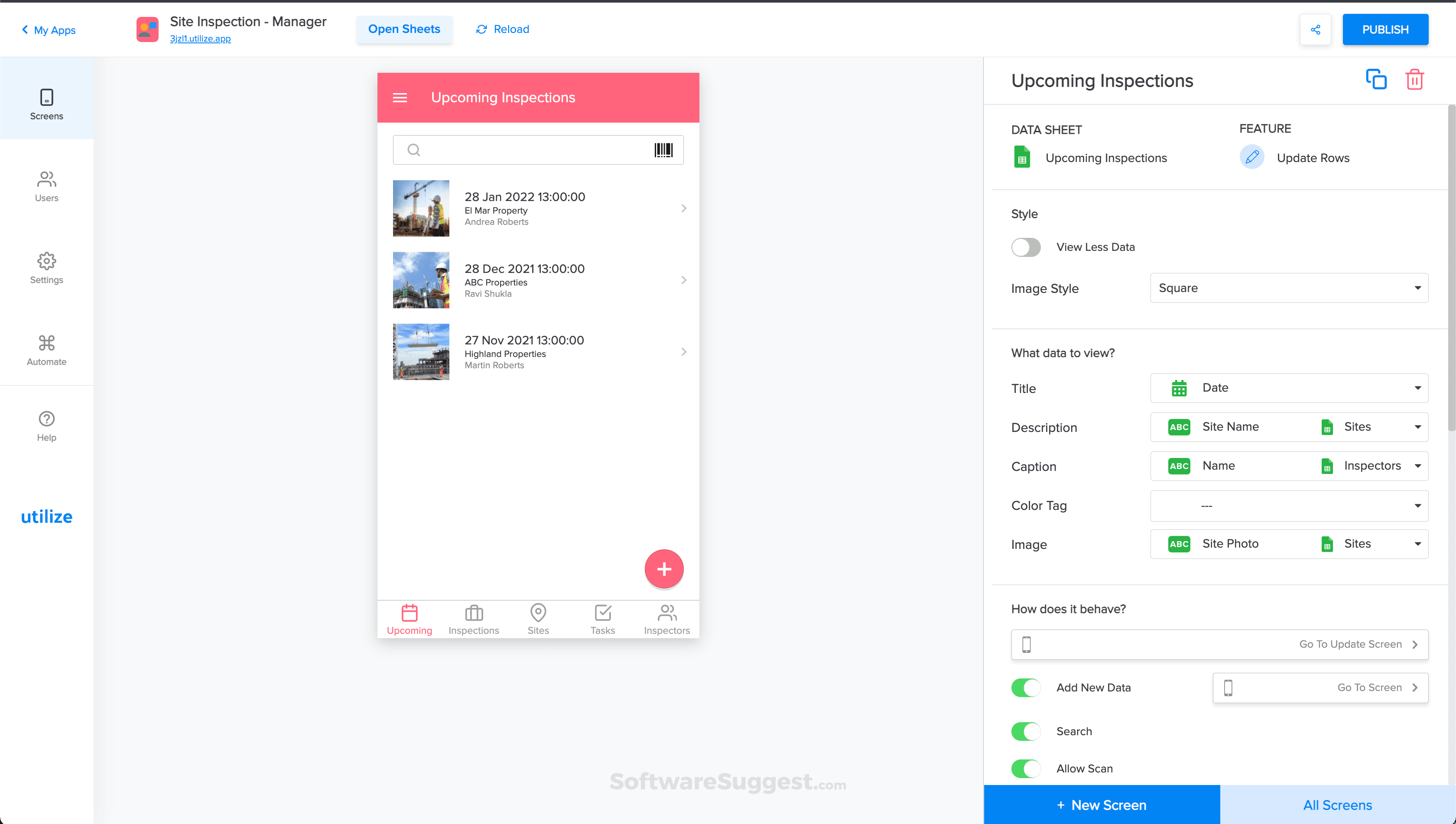1456x824 pixels.
Task: Open Help from the sidebar
Action: (x=46, y=425)
